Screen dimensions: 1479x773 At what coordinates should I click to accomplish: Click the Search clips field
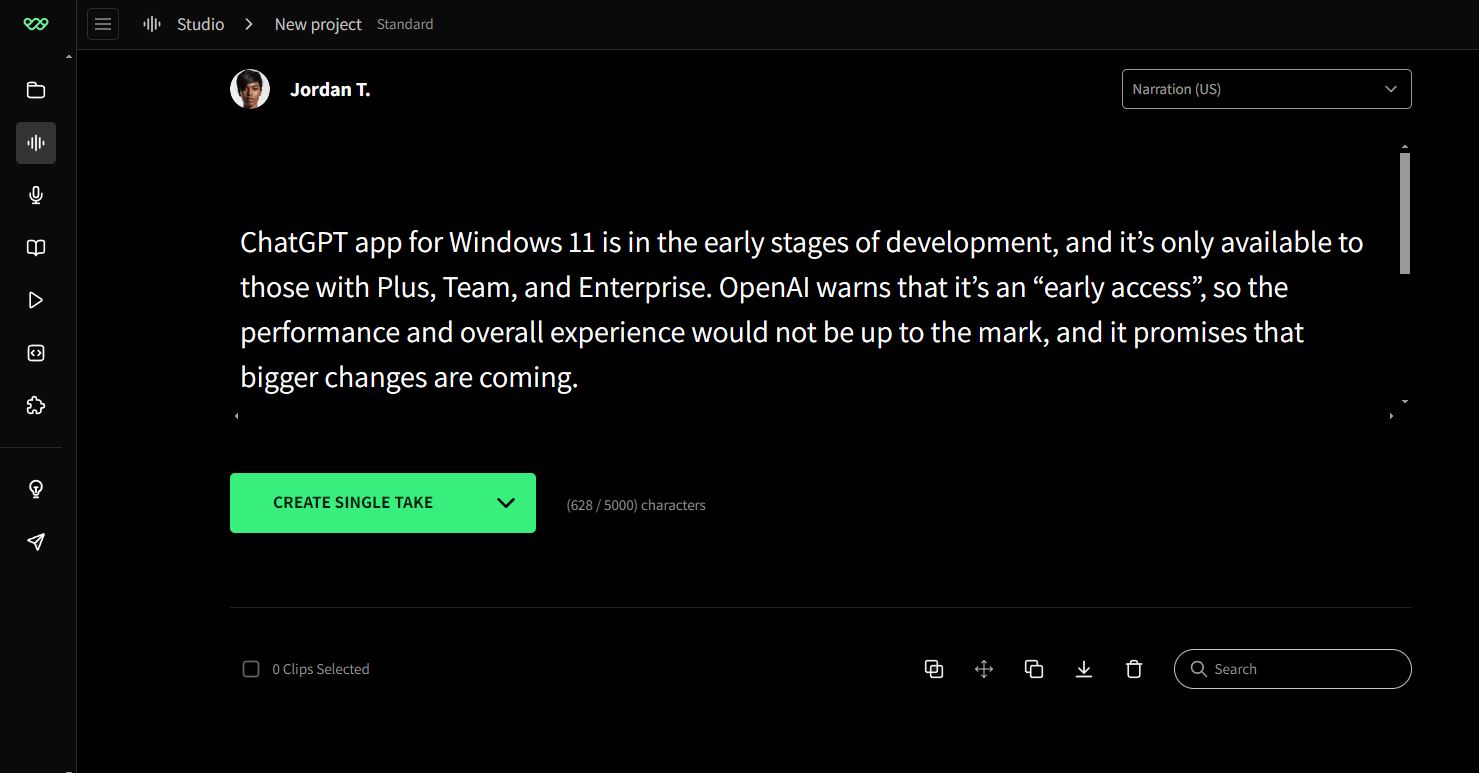(x=1293, y=669)
